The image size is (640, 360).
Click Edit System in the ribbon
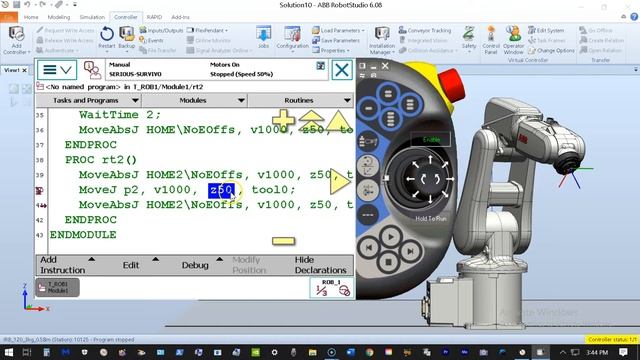[546, 30]
